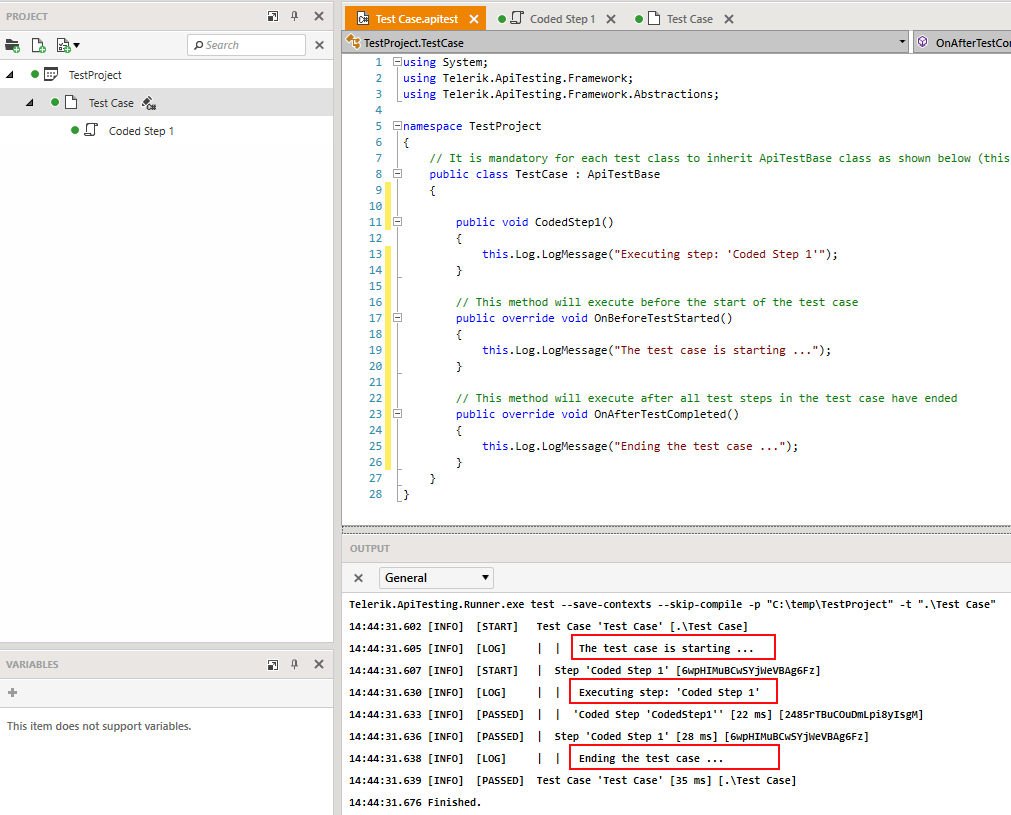1011x815 pixels.
Task: Select Test Case in project tree
Action: tap(111, 103)
